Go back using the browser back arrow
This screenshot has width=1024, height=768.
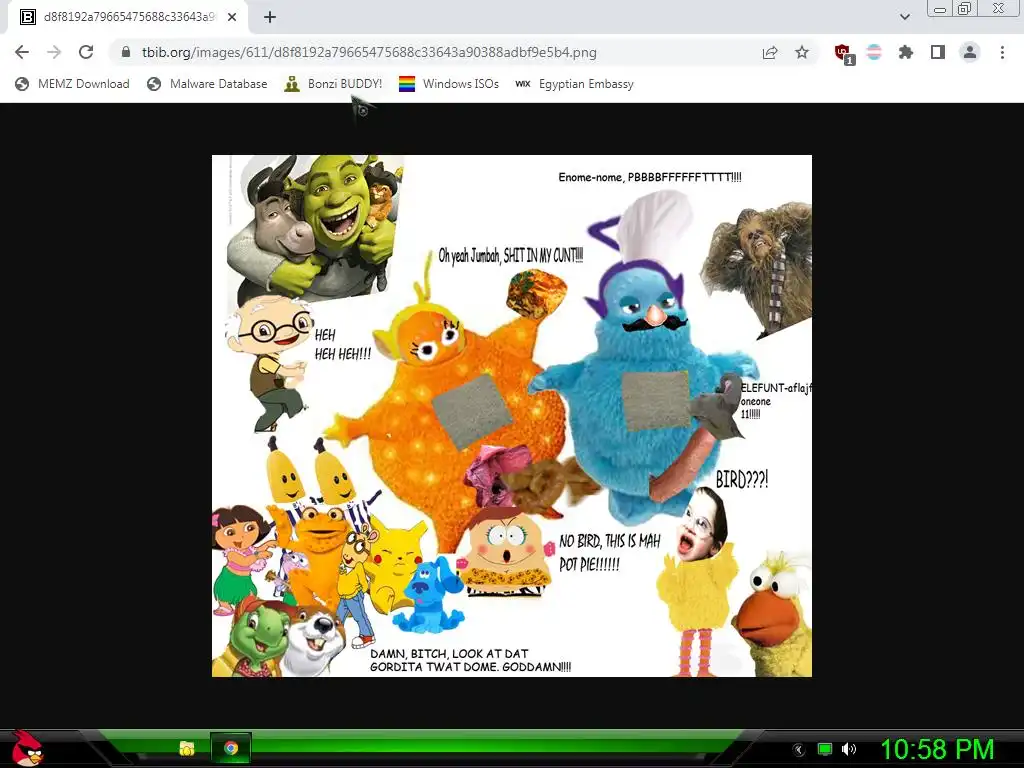[x=22, y=52]
